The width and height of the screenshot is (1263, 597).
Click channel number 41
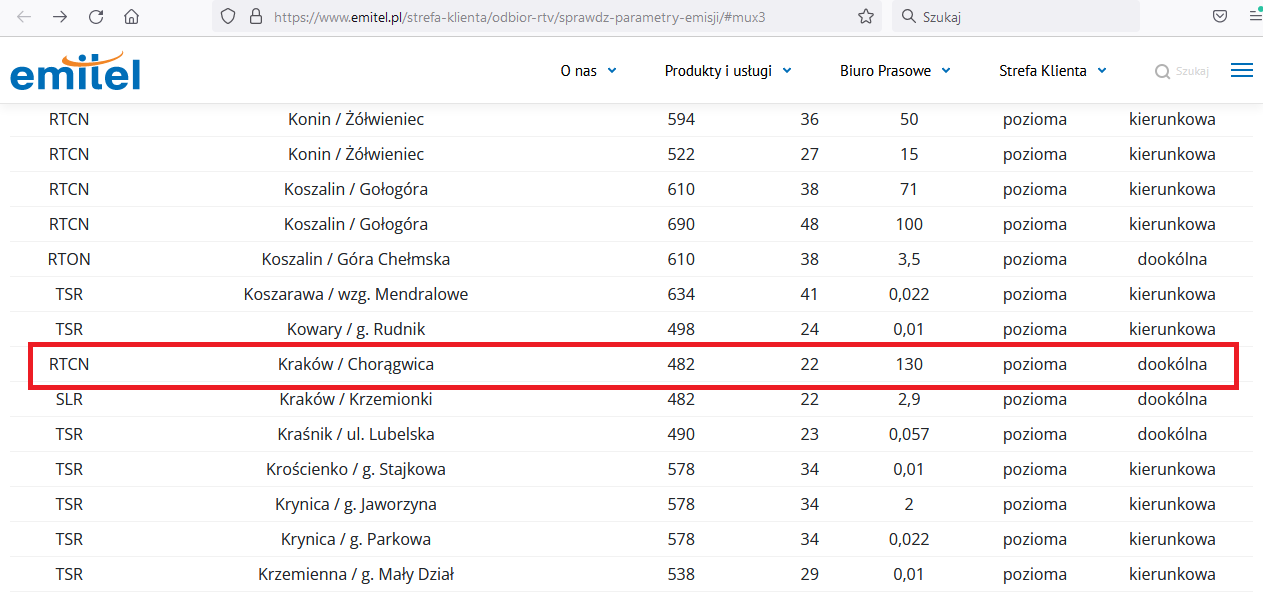[x=810, y=295]
